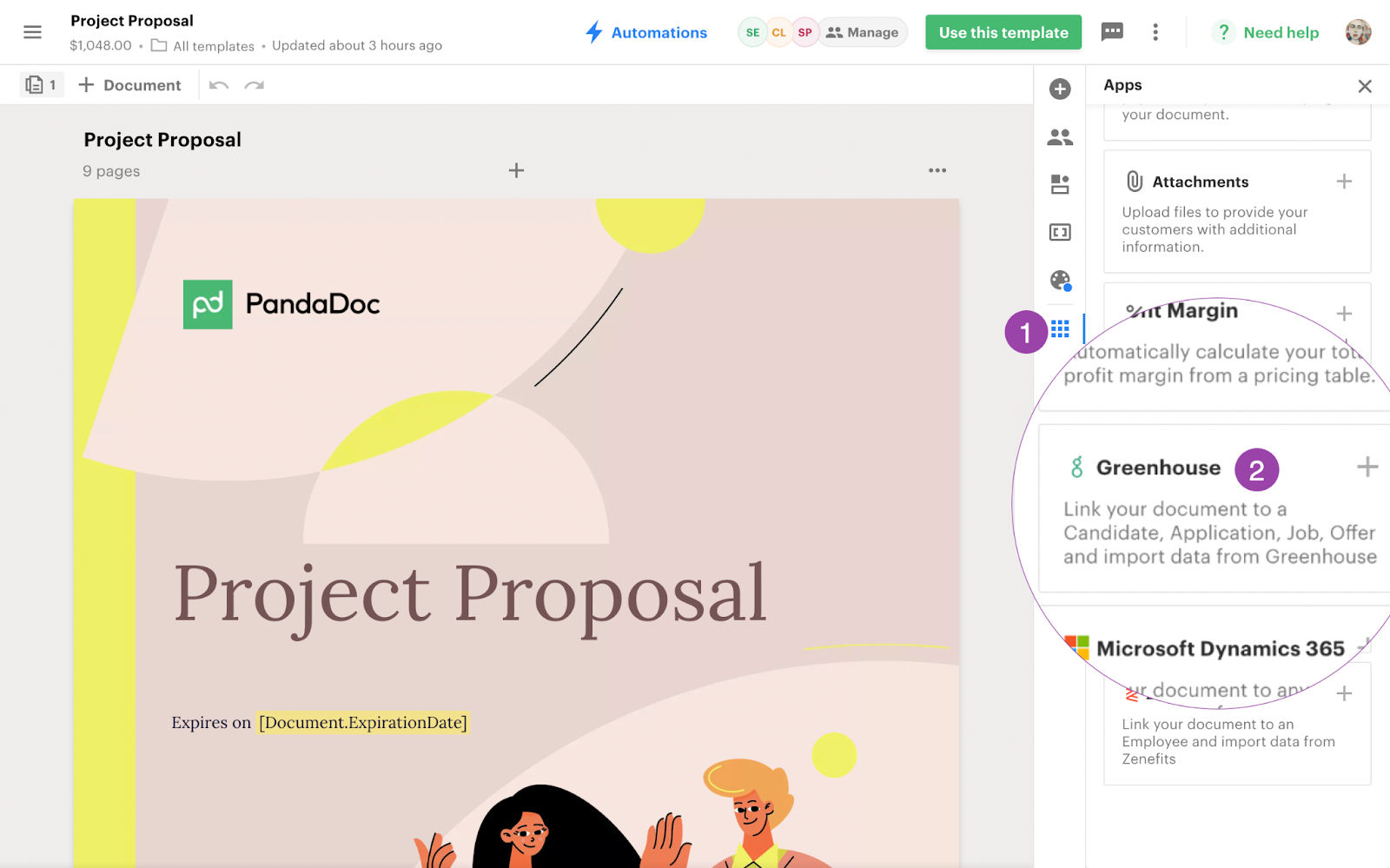Close the Apps panel

(x=1365, y=86)
